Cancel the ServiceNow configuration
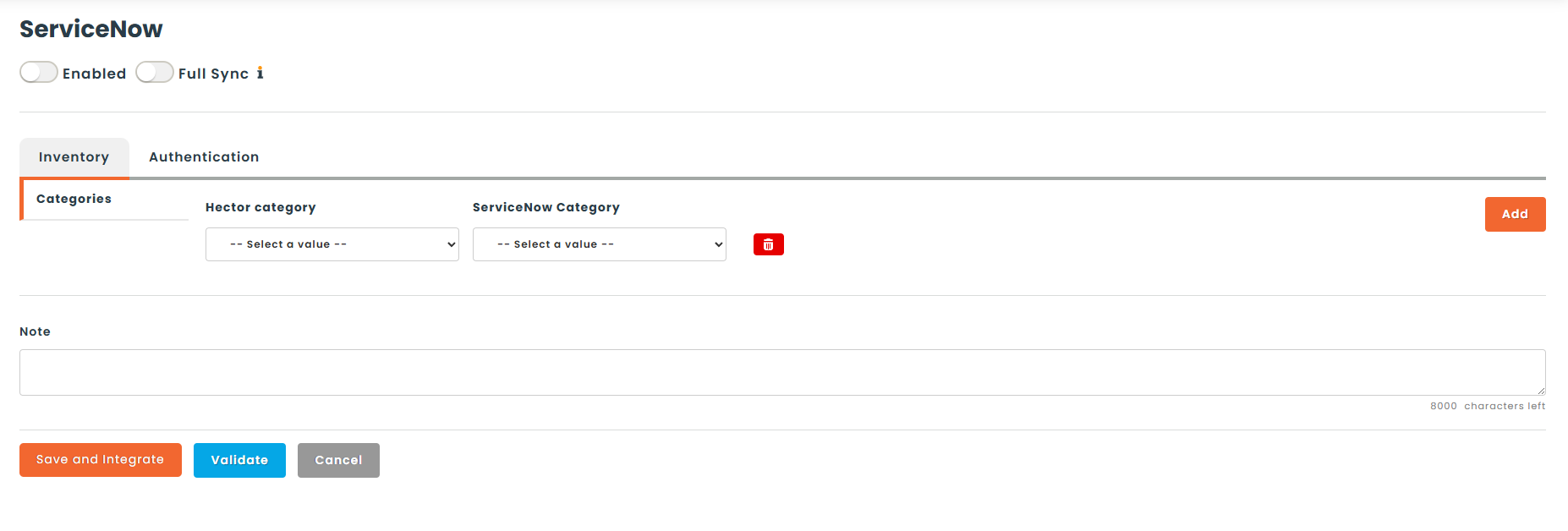Screen dimensions: 1568x531 (x=338, y=460)
